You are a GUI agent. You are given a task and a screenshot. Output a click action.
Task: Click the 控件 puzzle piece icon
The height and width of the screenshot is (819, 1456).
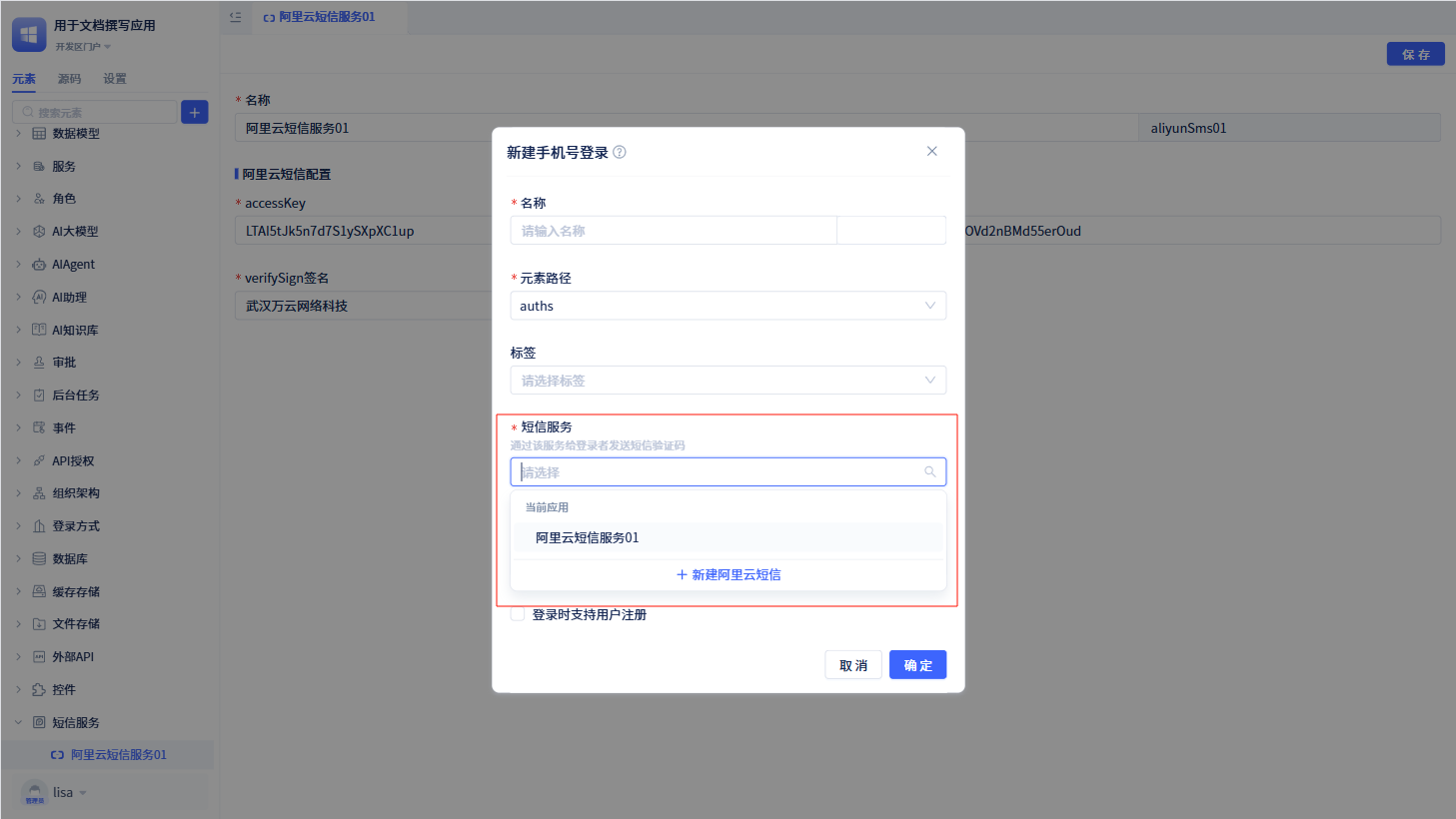tap(39, 690)
